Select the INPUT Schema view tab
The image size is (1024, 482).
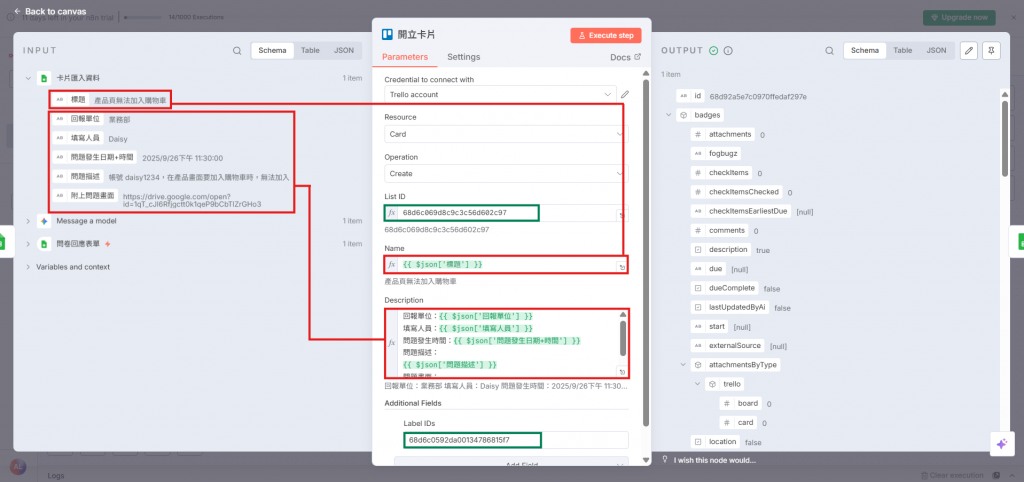[272, 50]
